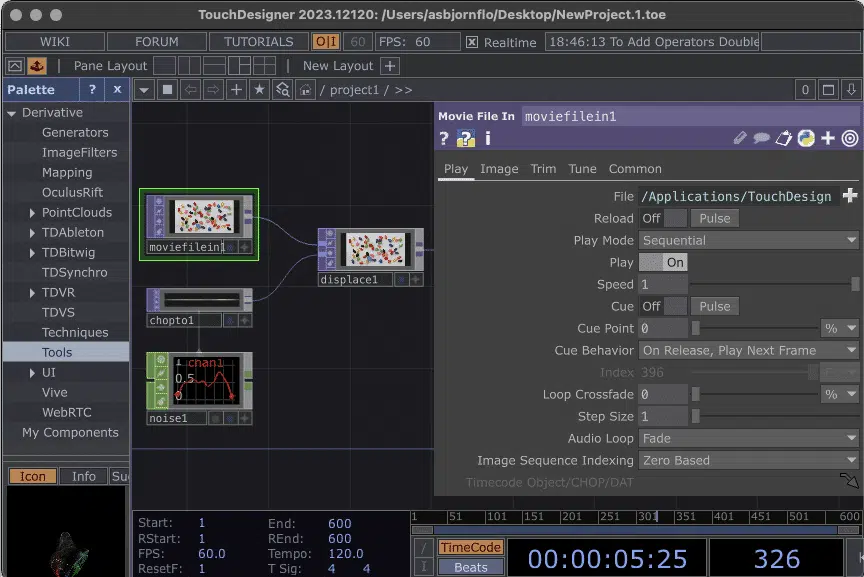Adjust the Speed slider
Screen dimensions: 864x577
point(774,284)
